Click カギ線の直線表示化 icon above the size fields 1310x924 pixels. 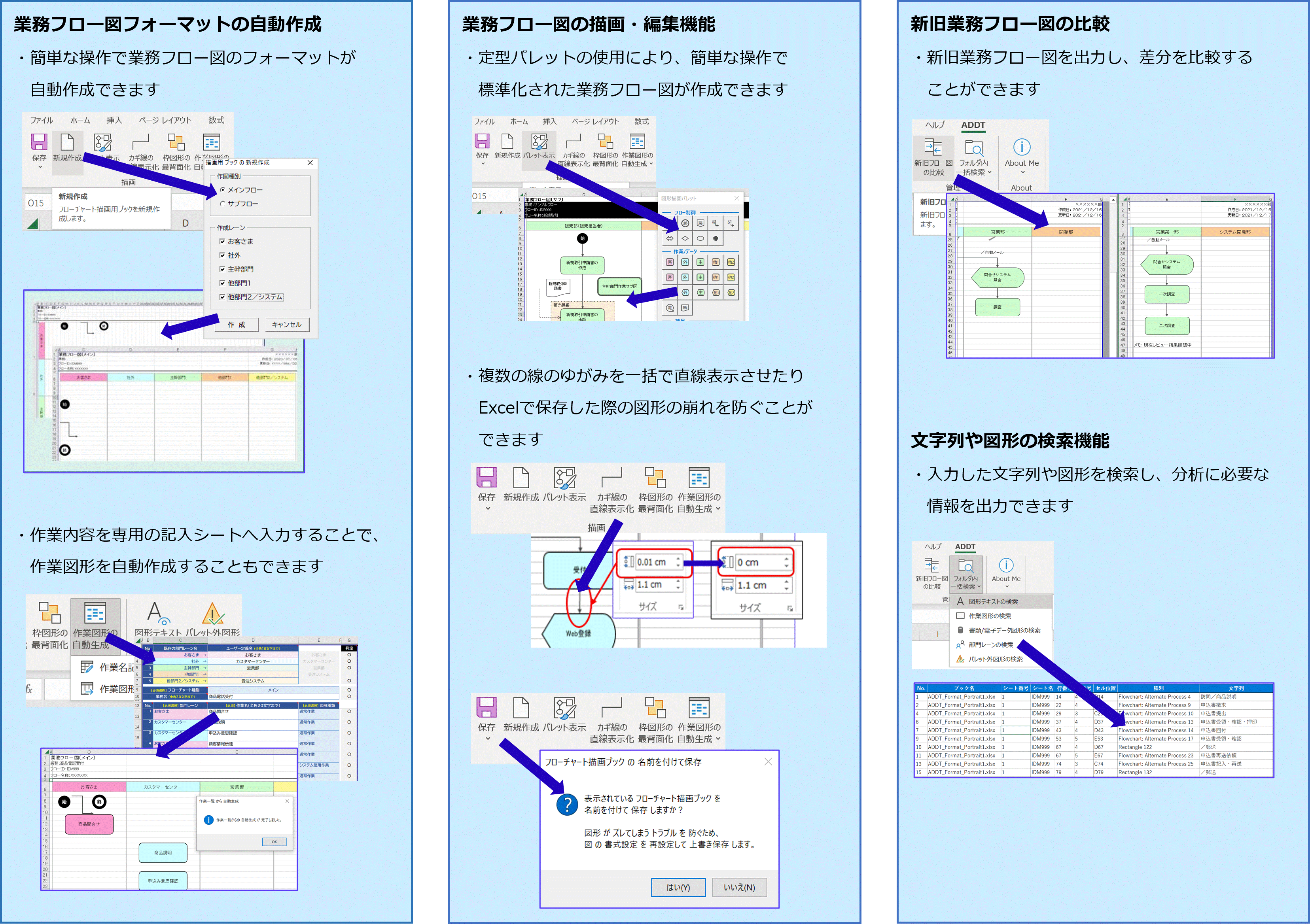(611, 476)
